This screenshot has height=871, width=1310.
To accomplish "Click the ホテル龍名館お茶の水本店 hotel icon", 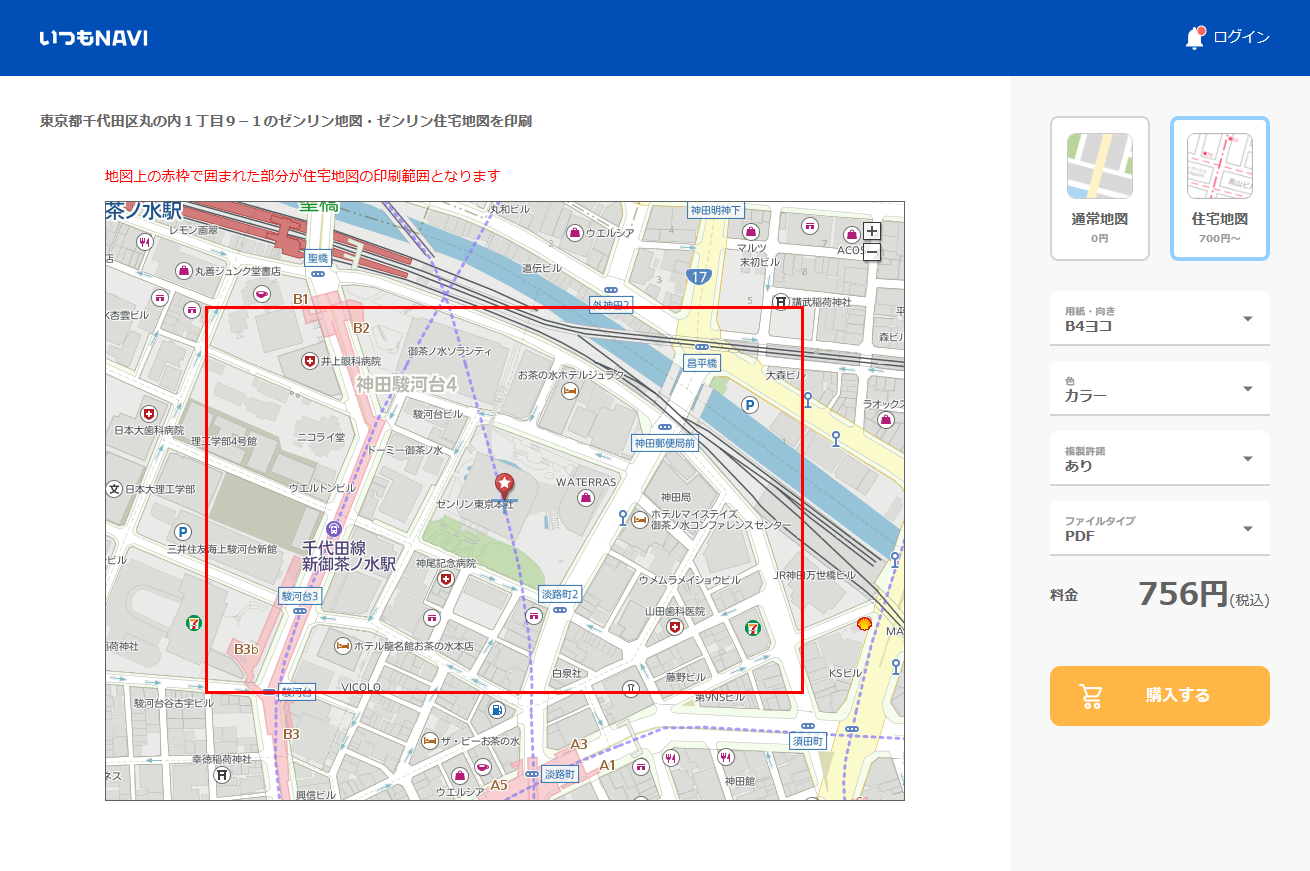I will click(343, 646).
